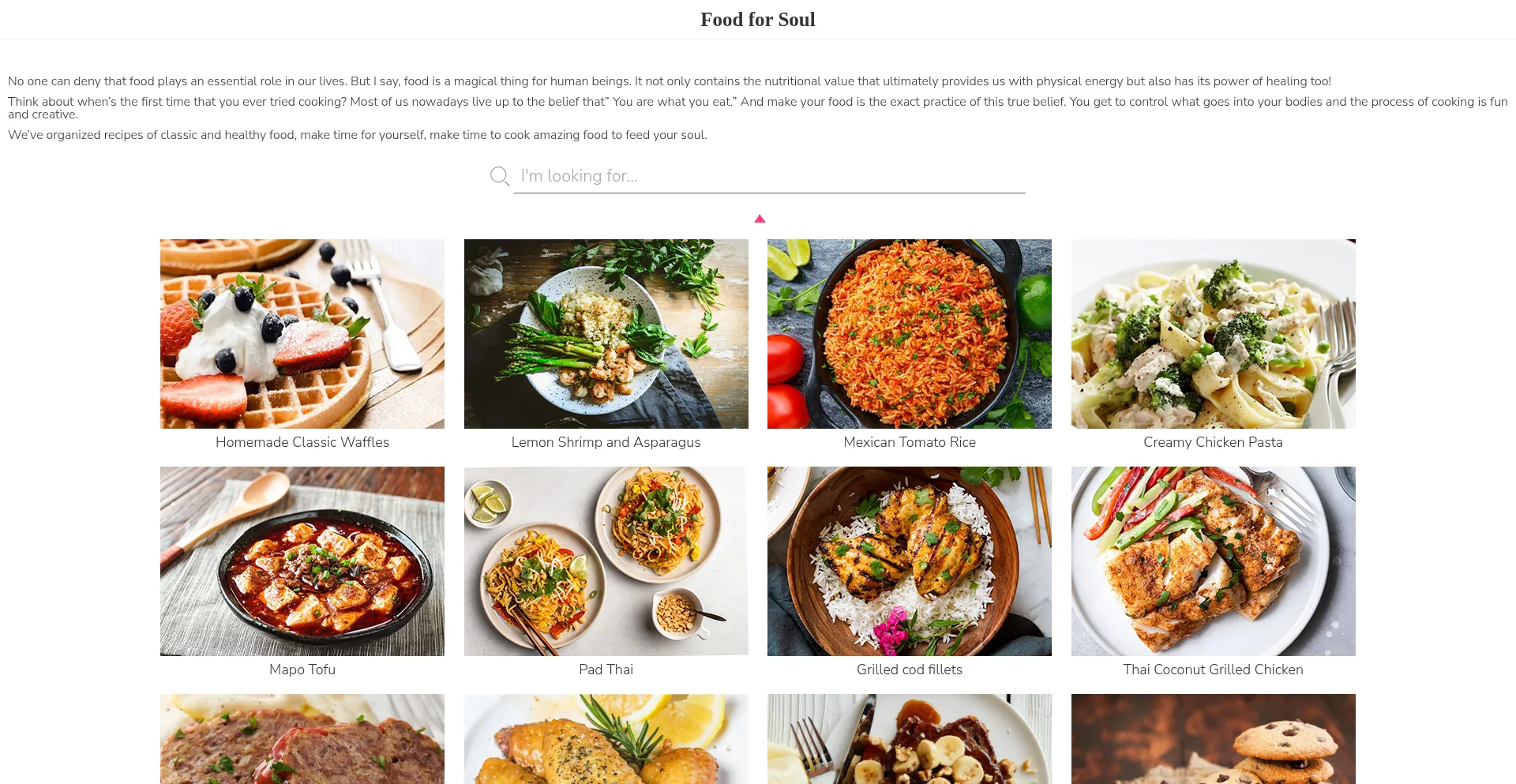The image size is (1516, 784).
Task: View the Grilled cod fillets image
Action: pos(910,561)
